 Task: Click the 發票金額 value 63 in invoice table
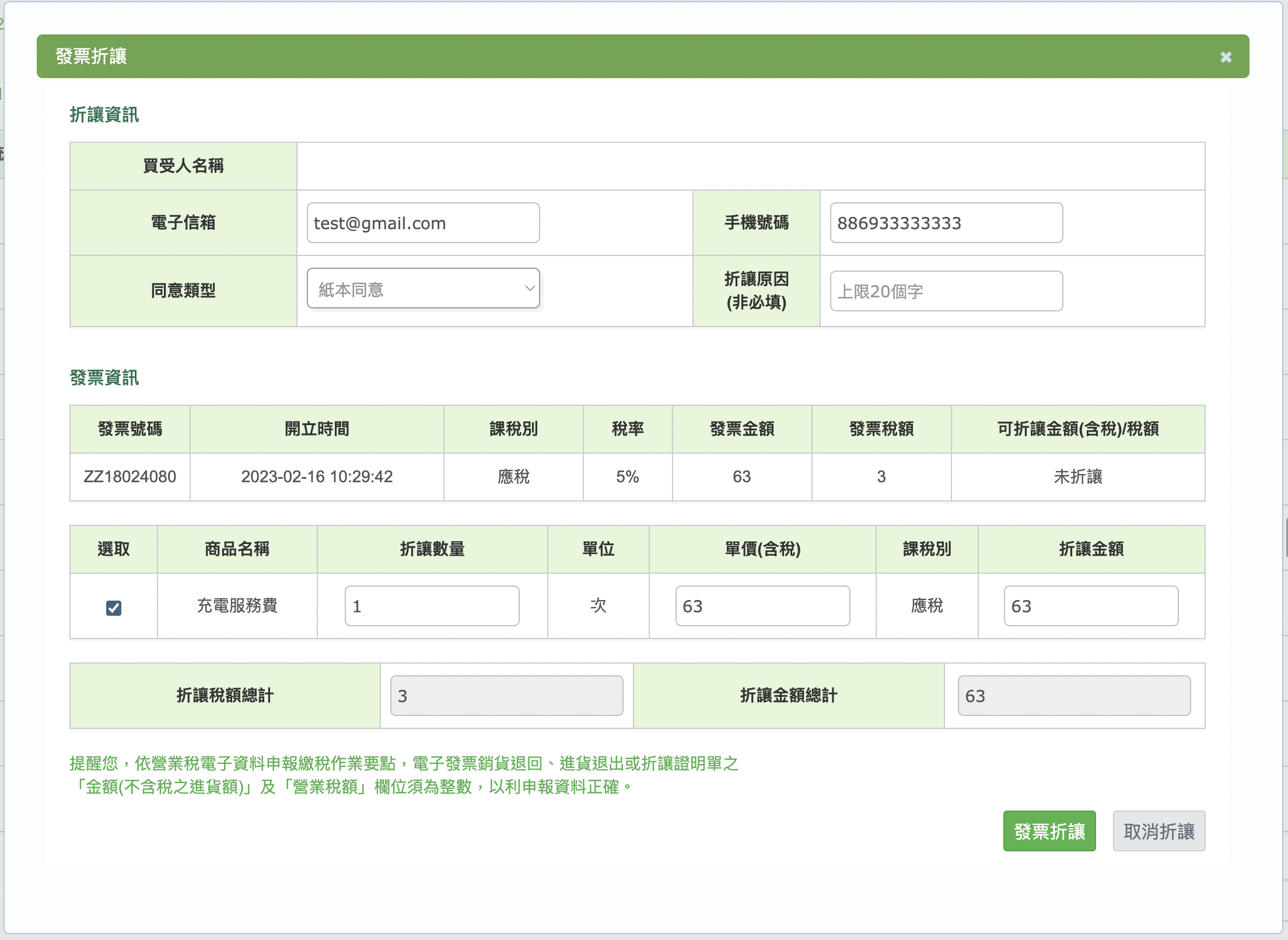[742, 476]
